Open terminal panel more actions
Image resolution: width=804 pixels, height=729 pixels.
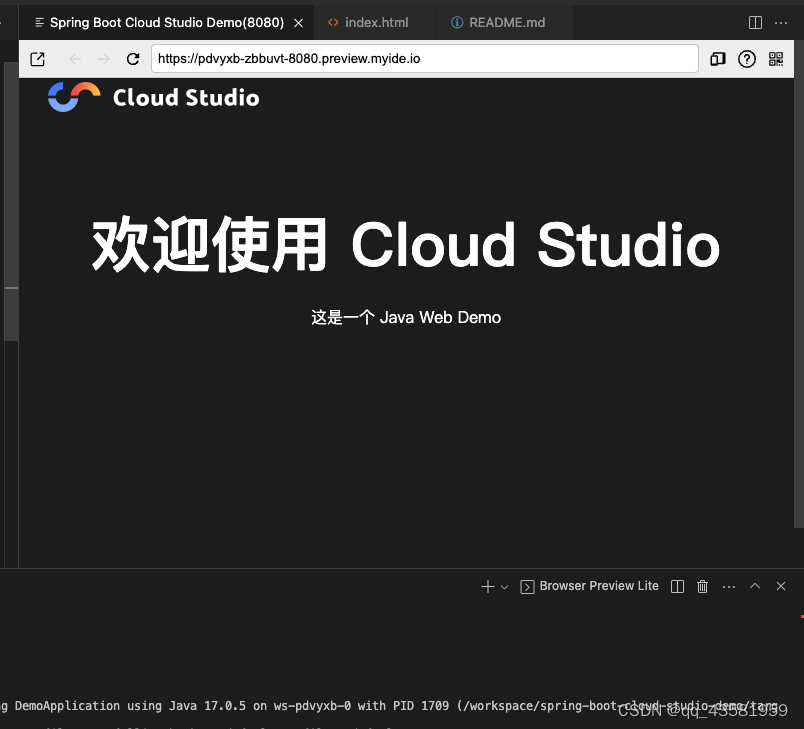pos(729,586)
